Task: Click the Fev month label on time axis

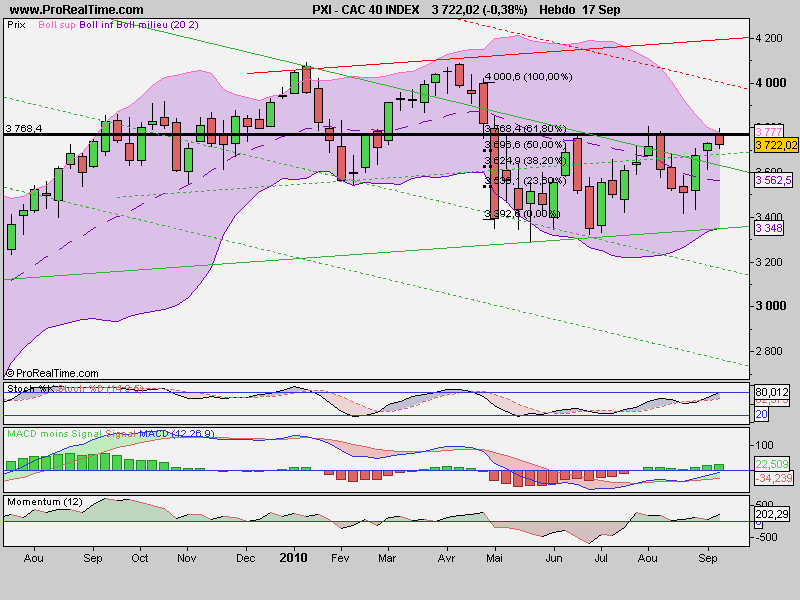Action: pyautogui.click(x=340, y=558)
